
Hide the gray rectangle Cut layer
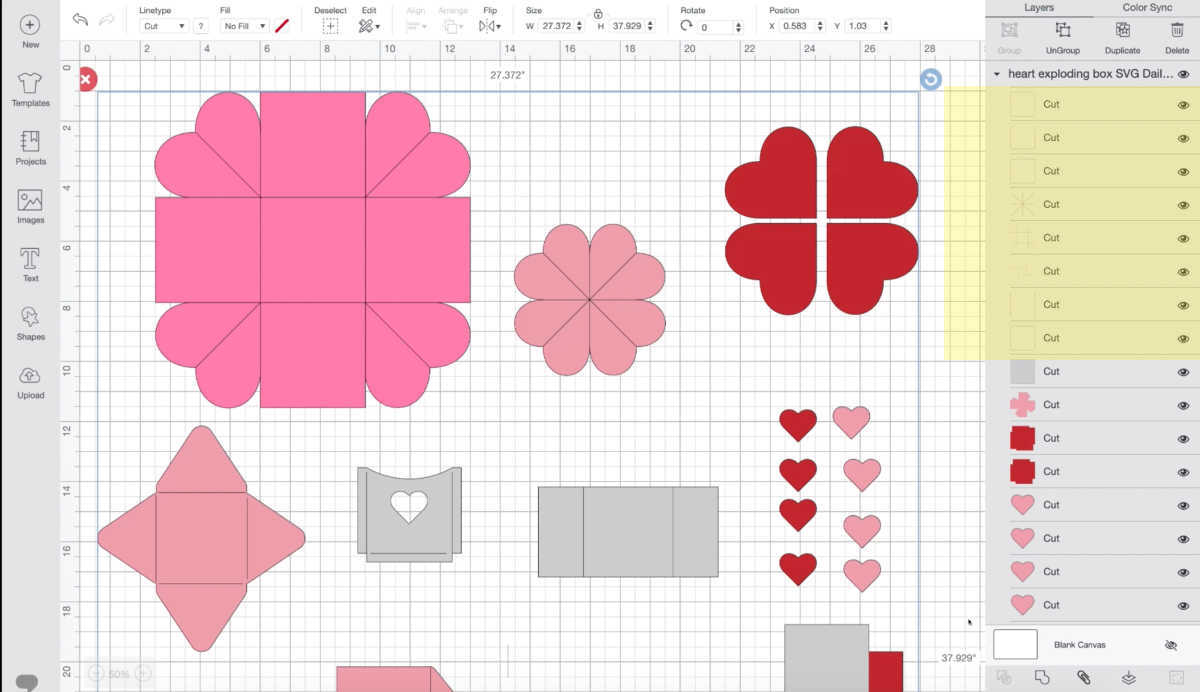[x=1183, y=371]
